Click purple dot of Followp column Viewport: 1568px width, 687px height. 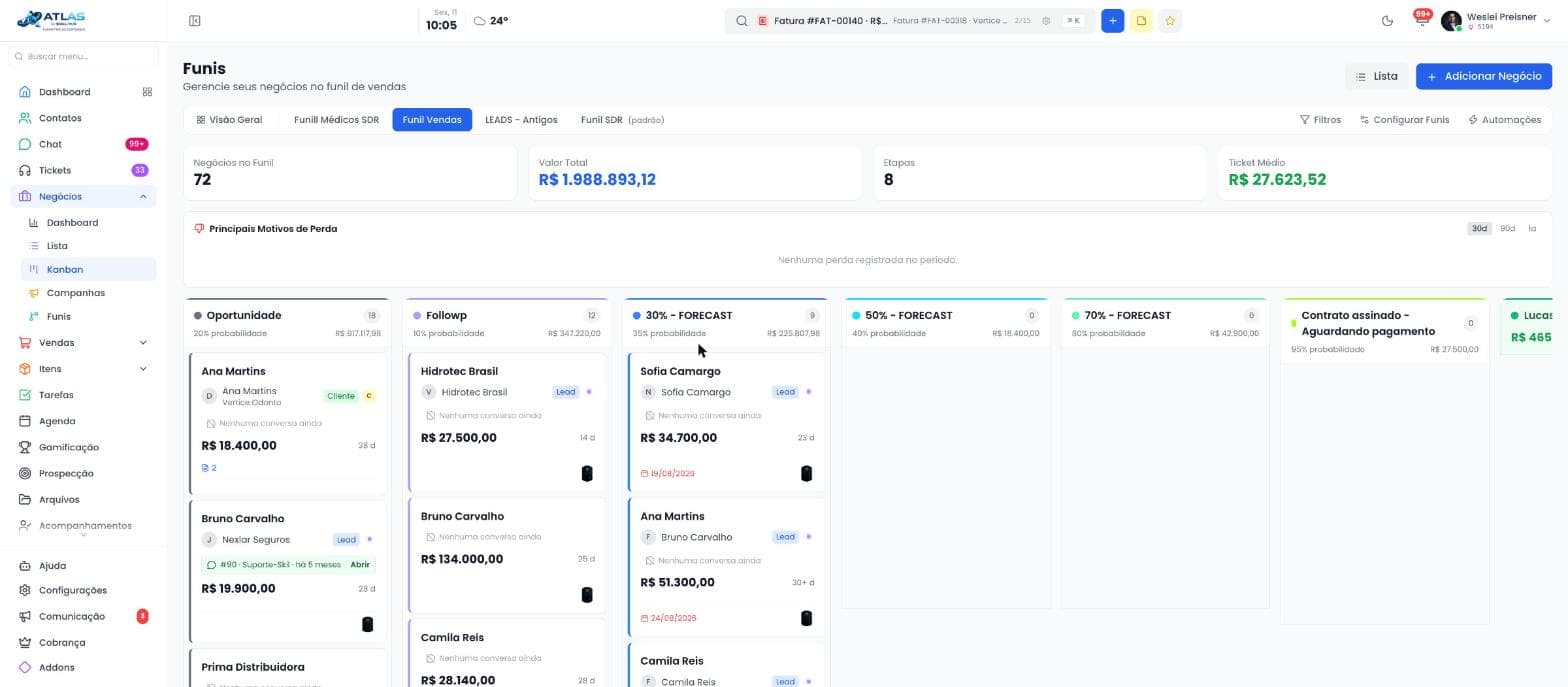coord(417,316)
